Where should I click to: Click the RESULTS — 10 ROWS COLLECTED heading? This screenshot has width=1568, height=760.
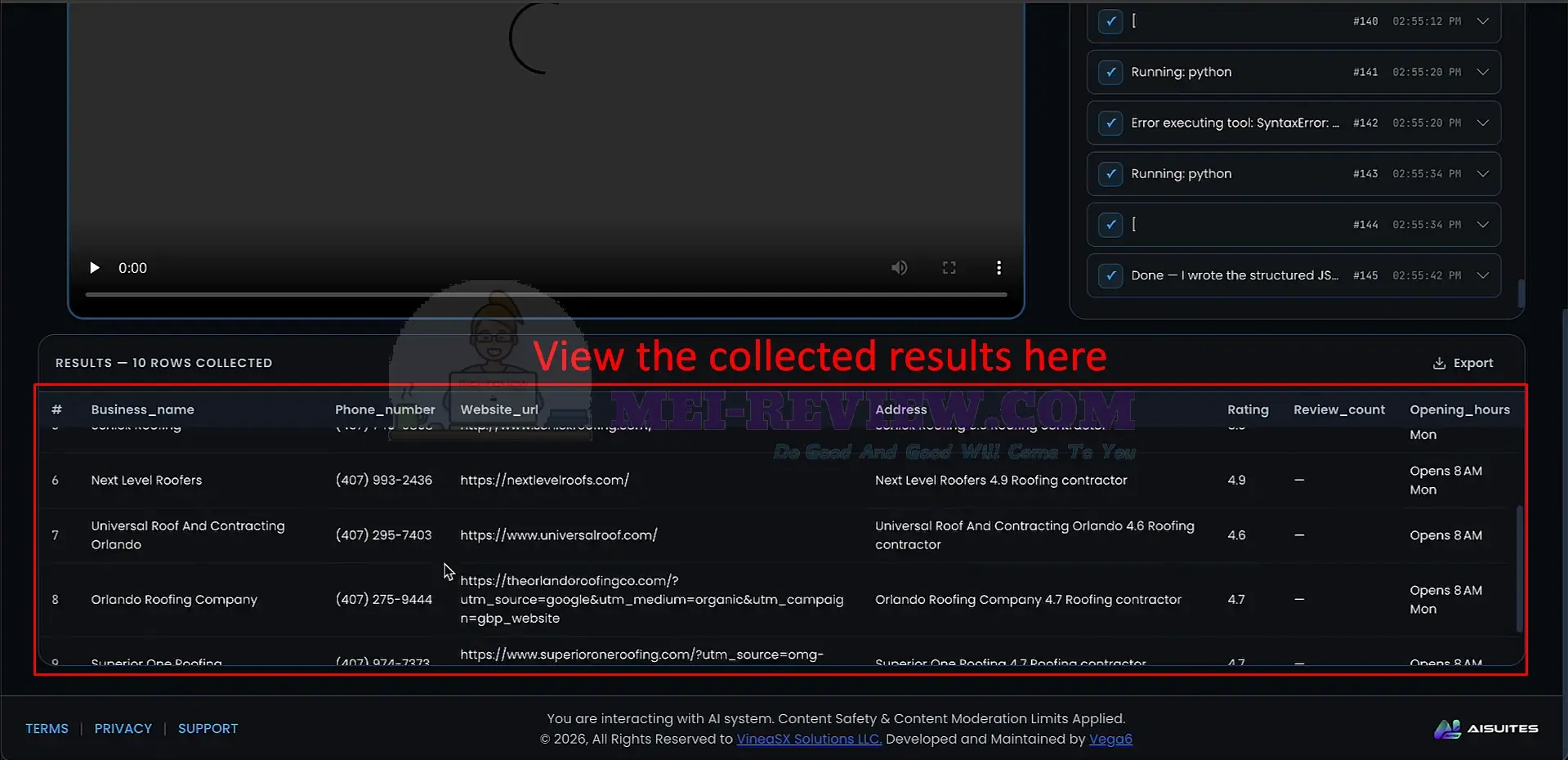click(163, 363)
